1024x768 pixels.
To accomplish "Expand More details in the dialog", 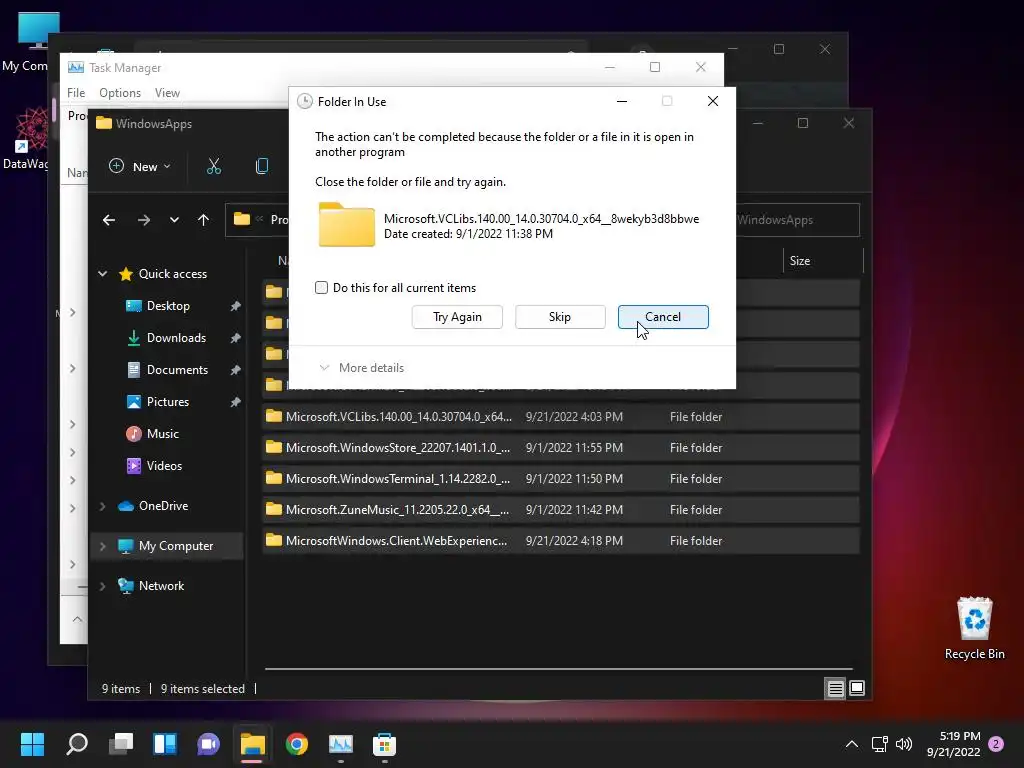I will pos(362,368).
